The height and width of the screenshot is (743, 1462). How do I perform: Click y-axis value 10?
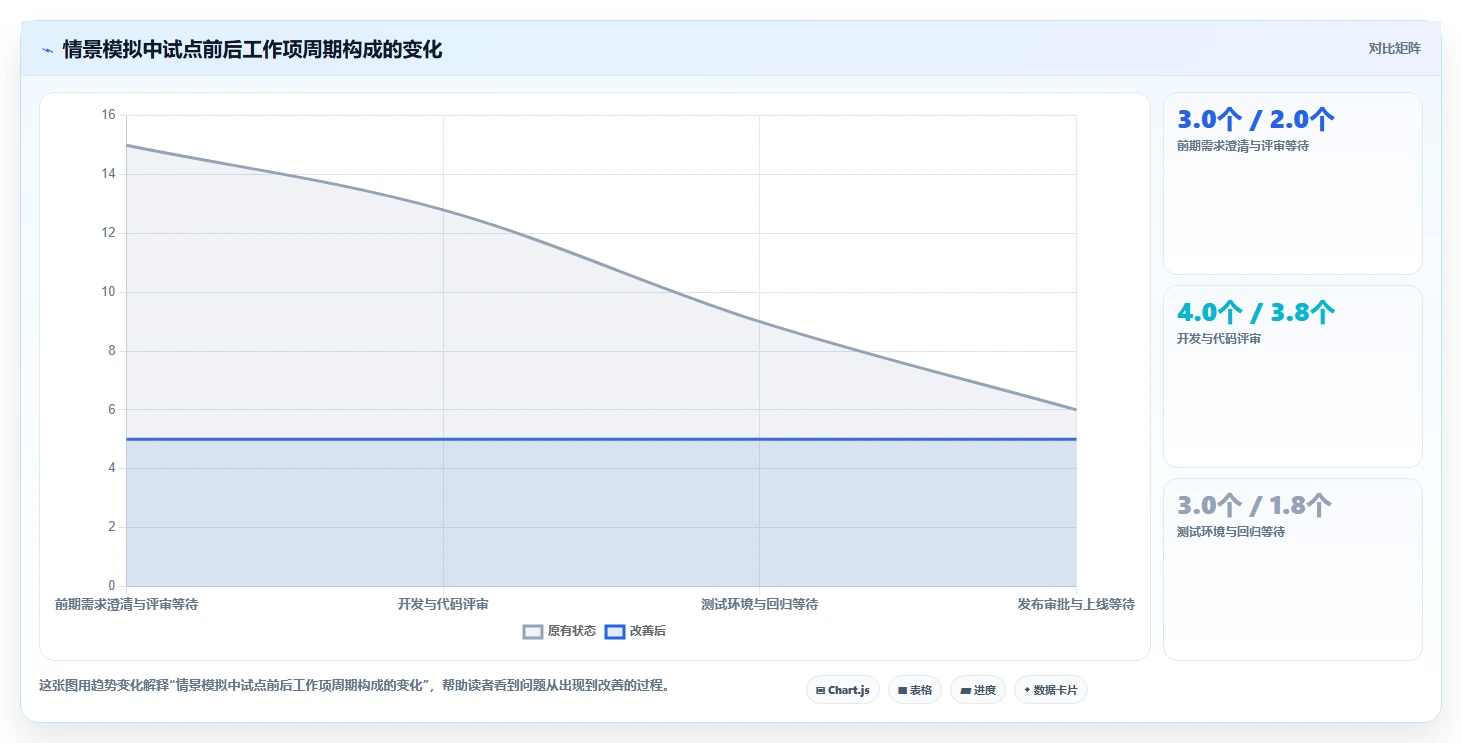click(x=109, y=292)
